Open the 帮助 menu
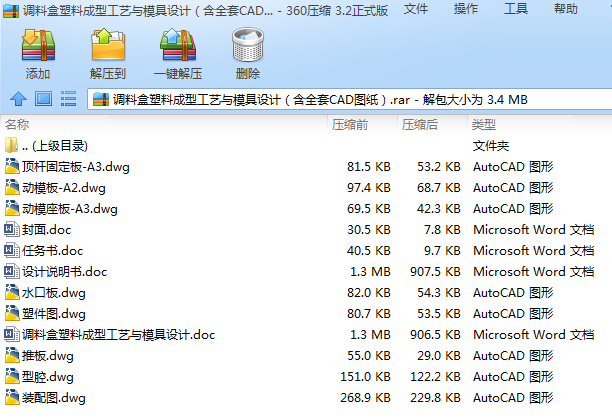 (566, 9)
